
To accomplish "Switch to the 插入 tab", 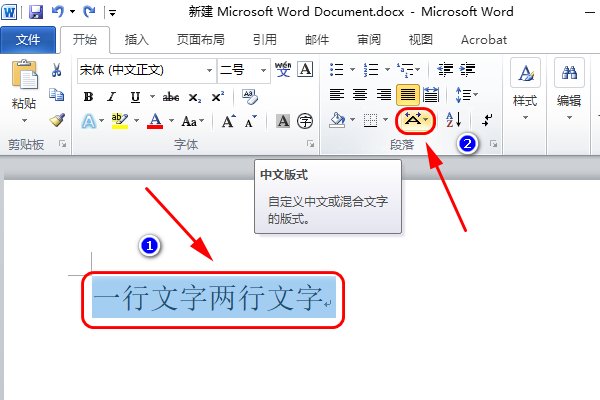I will coord(136,40).
